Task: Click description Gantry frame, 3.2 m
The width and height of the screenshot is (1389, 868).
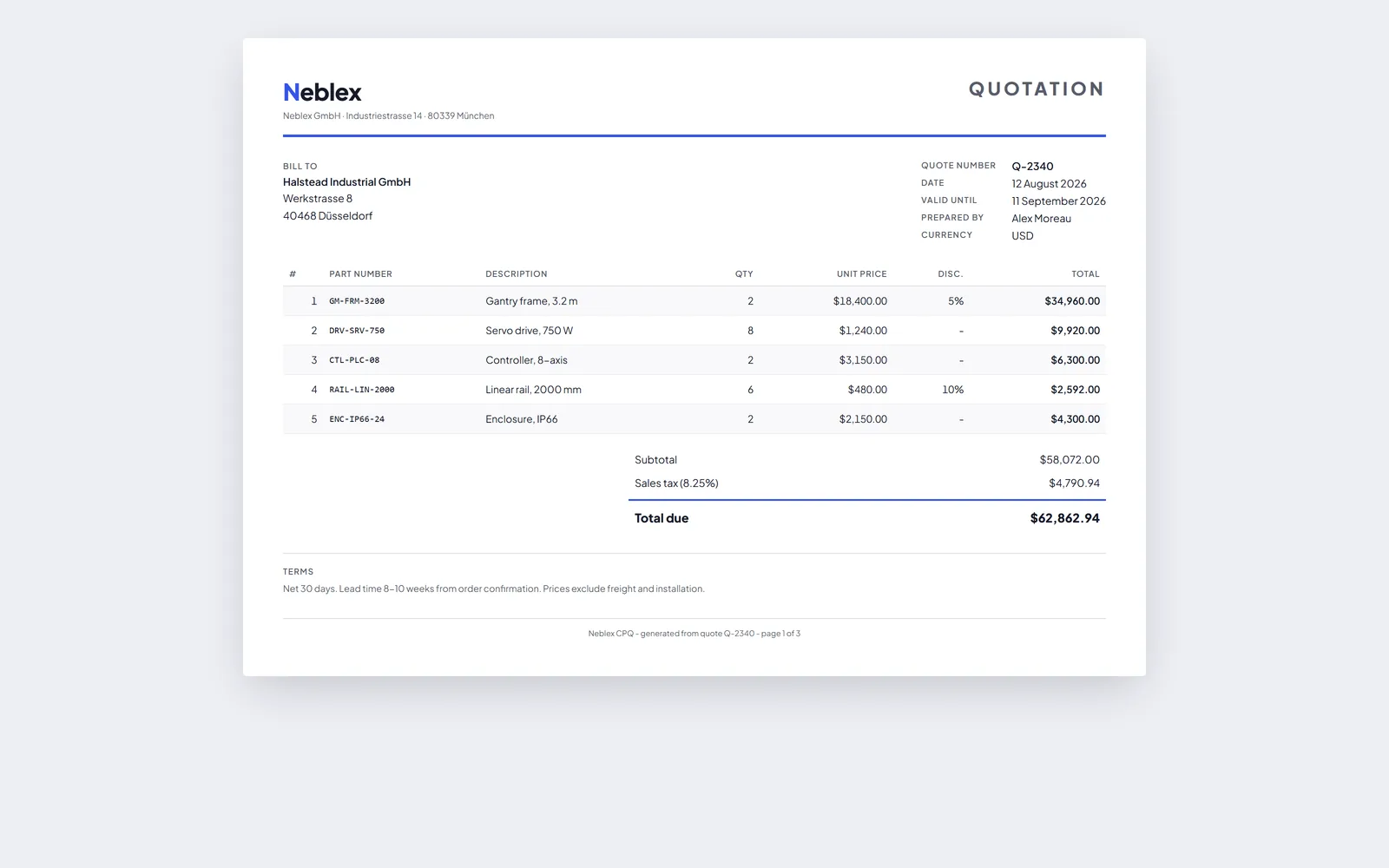Action: point(531,301)
